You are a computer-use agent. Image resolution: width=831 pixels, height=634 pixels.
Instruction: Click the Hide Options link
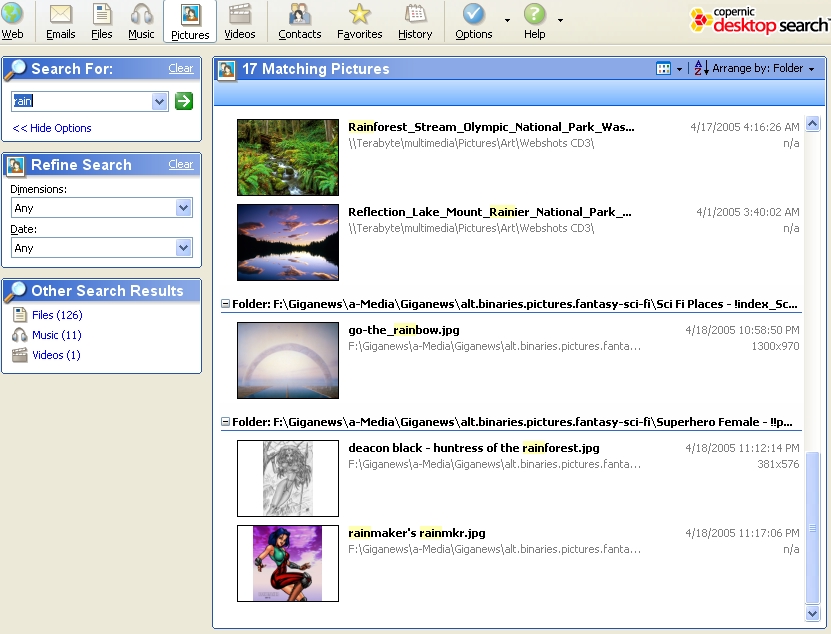pos(52,128)
